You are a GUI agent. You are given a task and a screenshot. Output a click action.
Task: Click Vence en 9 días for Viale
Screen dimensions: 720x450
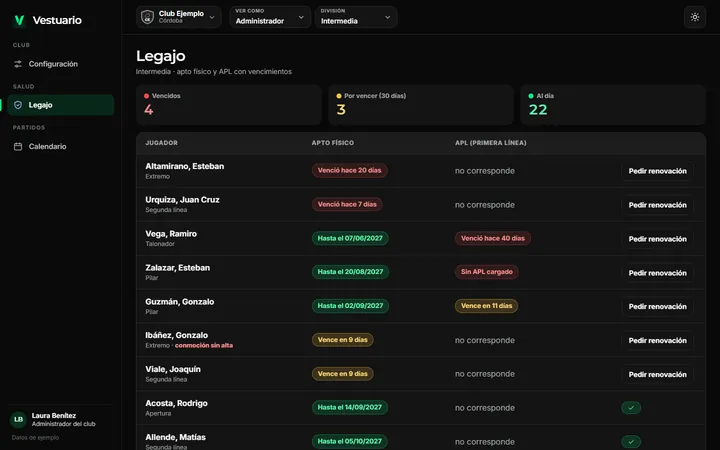(x=343, y=374)
